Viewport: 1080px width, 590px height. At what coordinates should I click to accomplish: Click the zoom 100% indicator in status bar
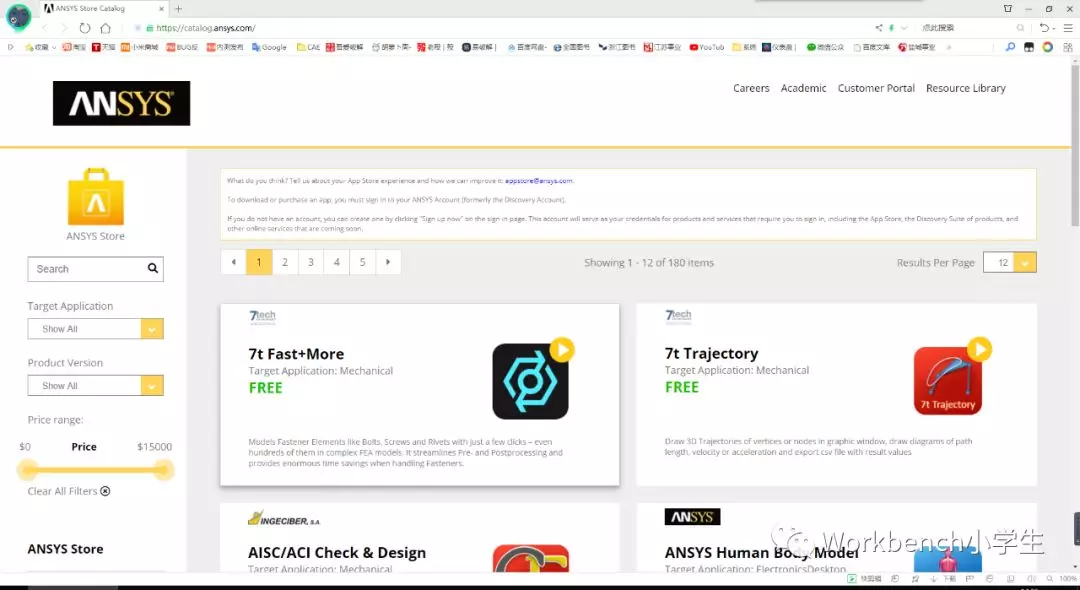(1068, 579)
